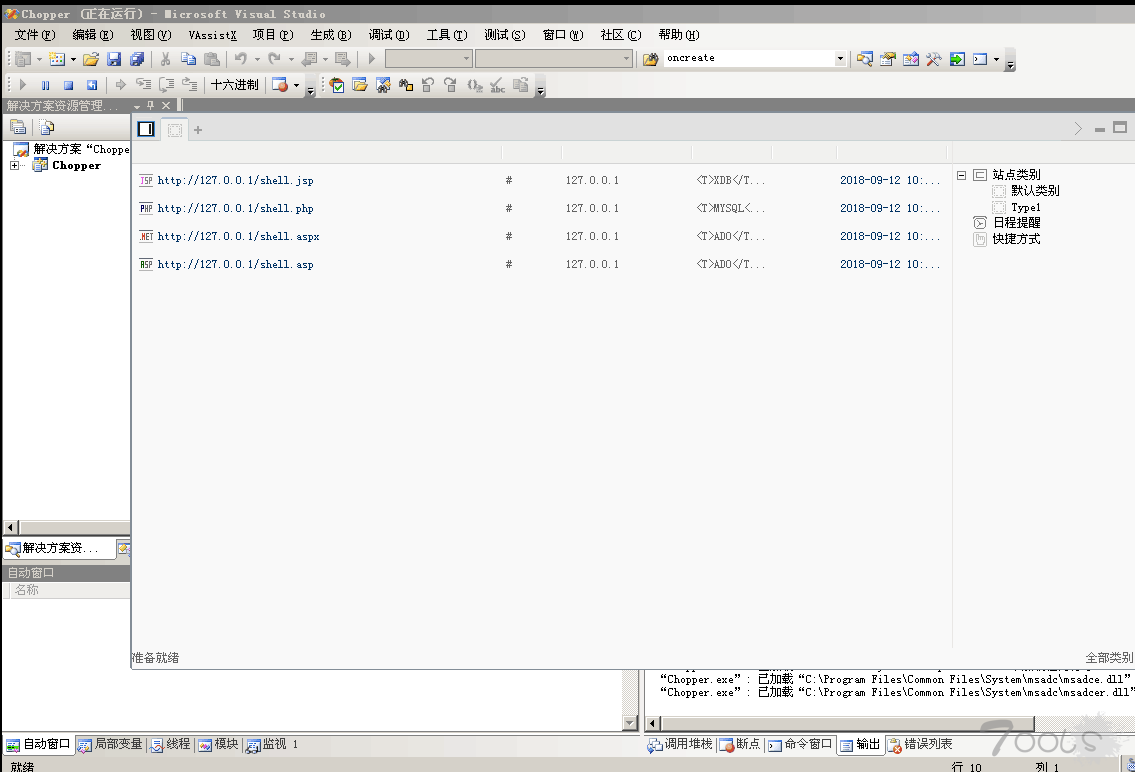Open the Toolbox hammer-wrench icon
The width and height of the screenshot is (1135, 772).
point(934,59)
